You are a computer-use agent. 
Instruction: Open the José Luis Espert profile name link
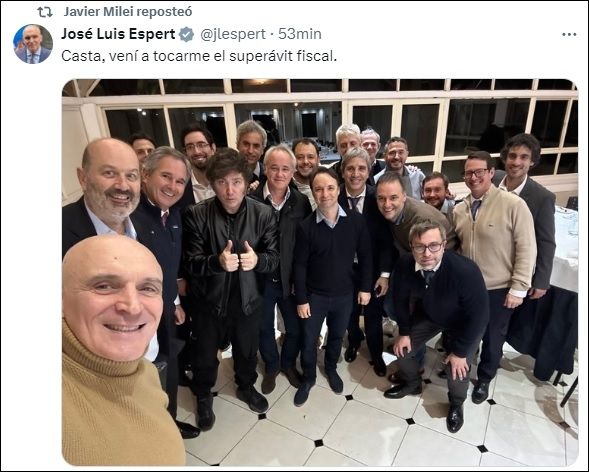tap(118, 34)
